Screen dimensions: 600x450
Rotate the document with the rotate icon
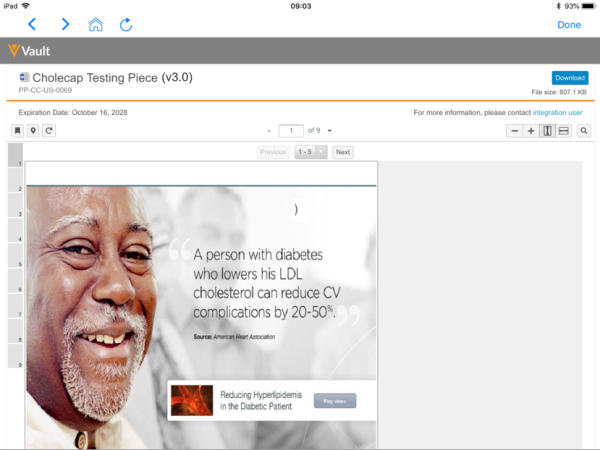(x=49, y=131)
